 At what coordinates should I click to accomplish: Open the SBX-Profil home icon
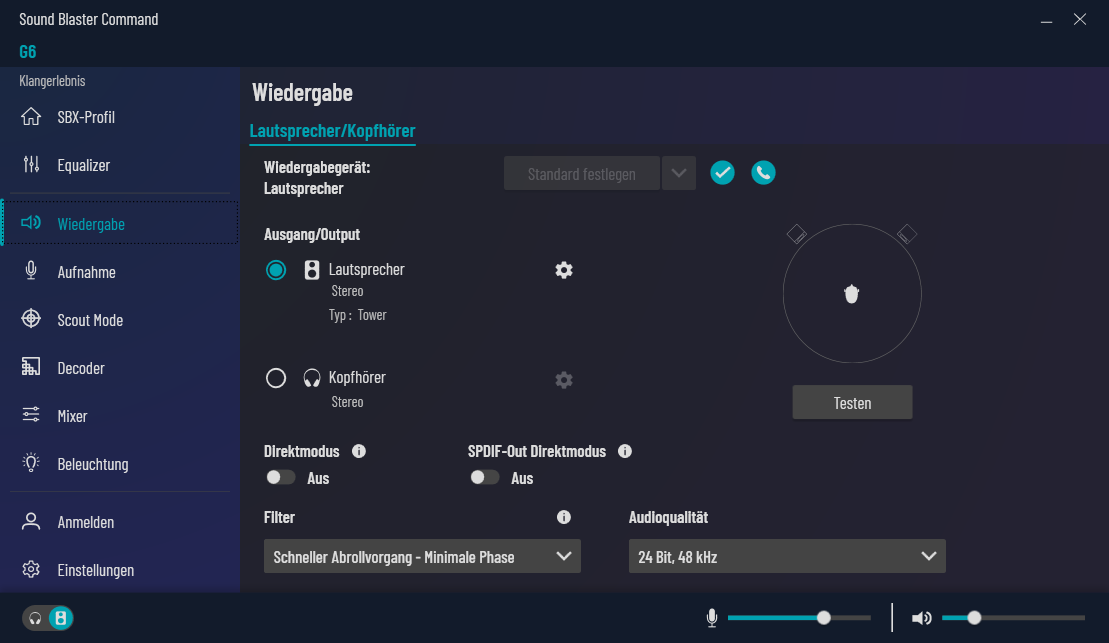(31, 117)
